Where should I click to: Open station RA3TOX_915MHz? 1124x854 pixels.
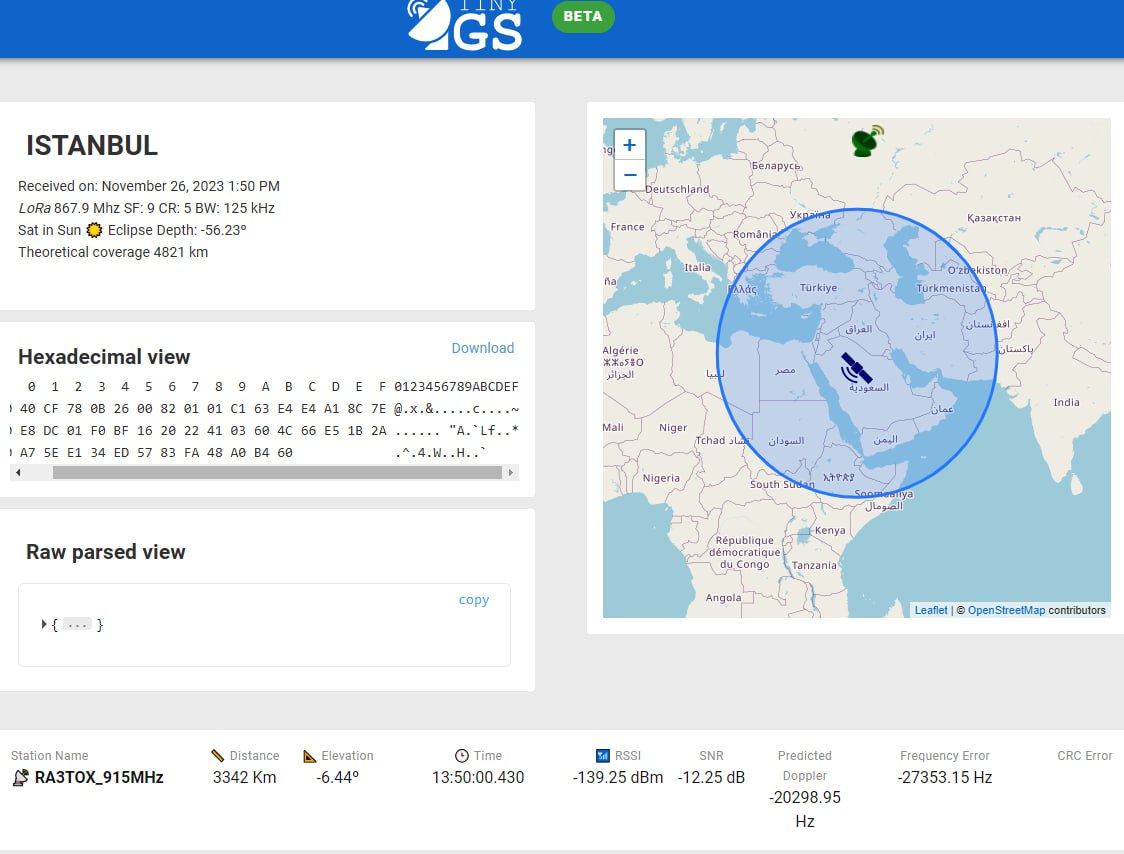coord(99,777)
